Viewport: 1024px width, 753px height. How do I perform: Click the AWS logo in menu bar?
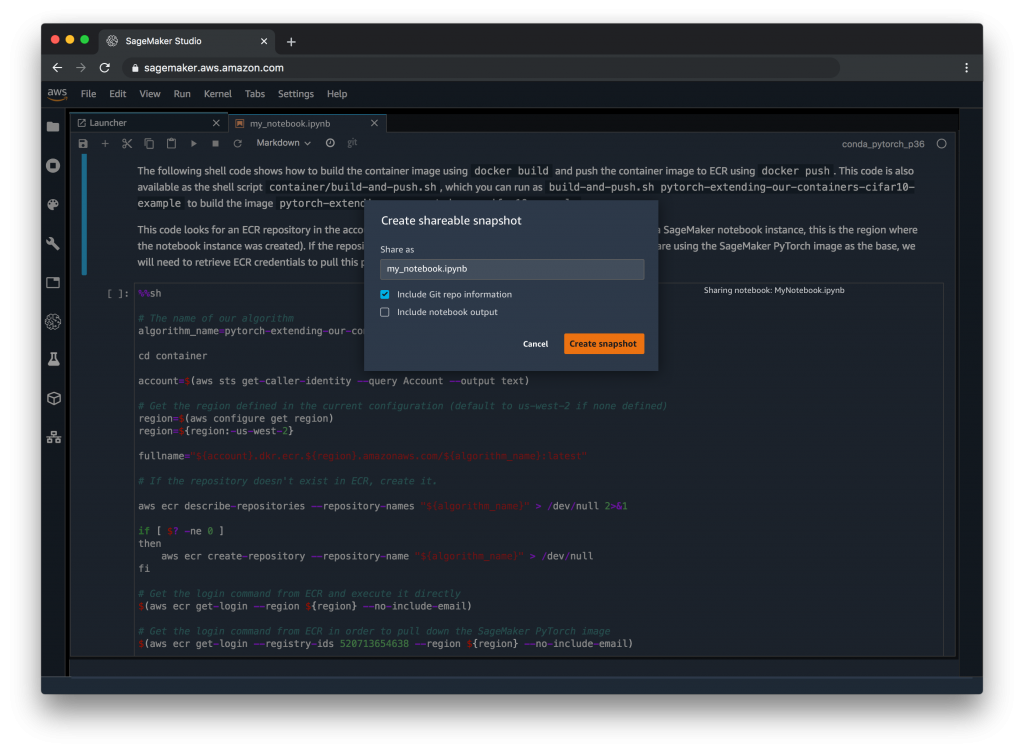(57, 94)
